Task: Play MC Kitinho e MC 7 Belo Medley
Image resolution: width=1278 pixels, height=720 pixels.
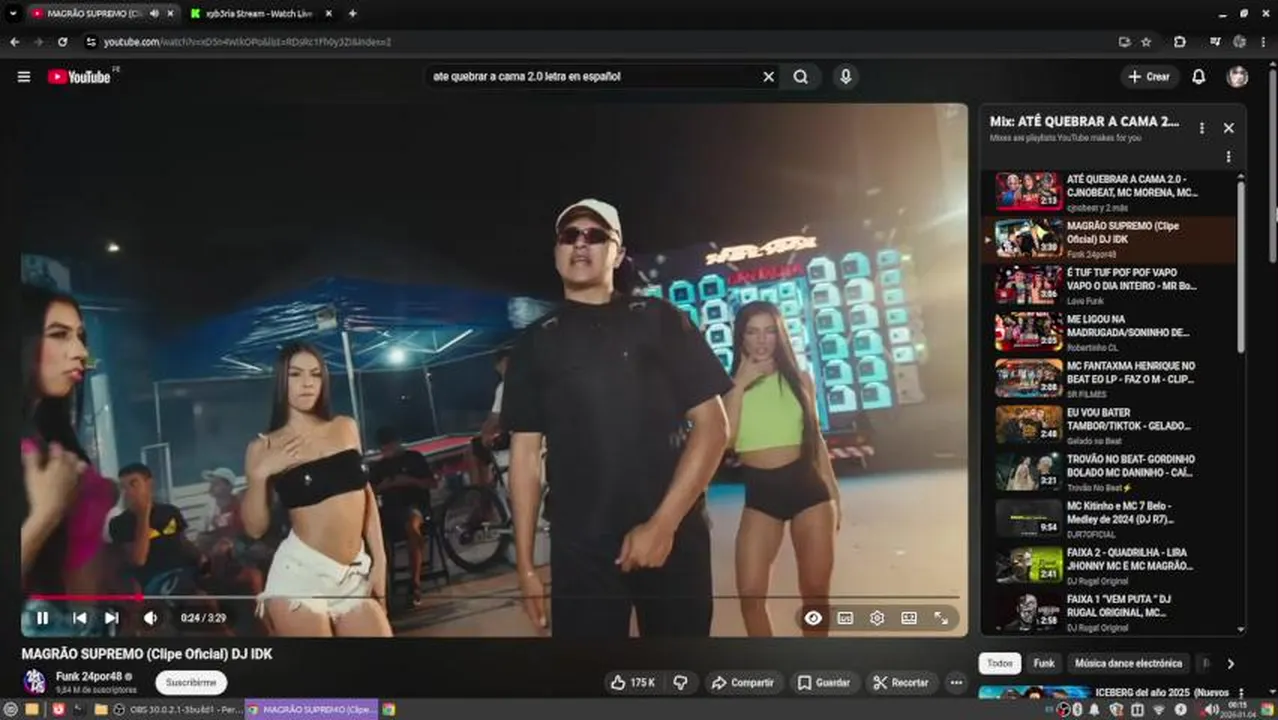Action: click(x=1109, y=519)
